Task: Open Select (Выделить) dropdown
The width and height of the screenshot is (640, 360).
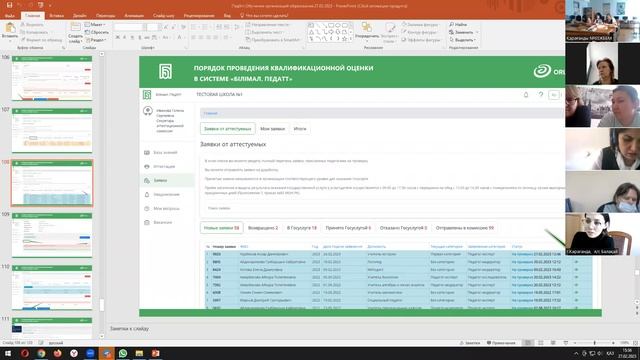Action: pyautogui.click(x=462, y=40)
